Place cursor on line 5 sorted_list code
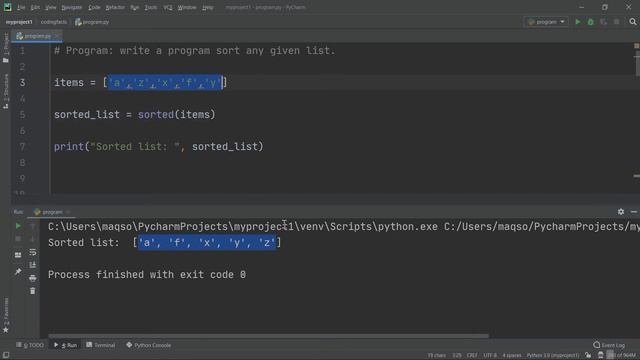The height and width of the screenshot is (360, 640). click(x=134, y=115)
